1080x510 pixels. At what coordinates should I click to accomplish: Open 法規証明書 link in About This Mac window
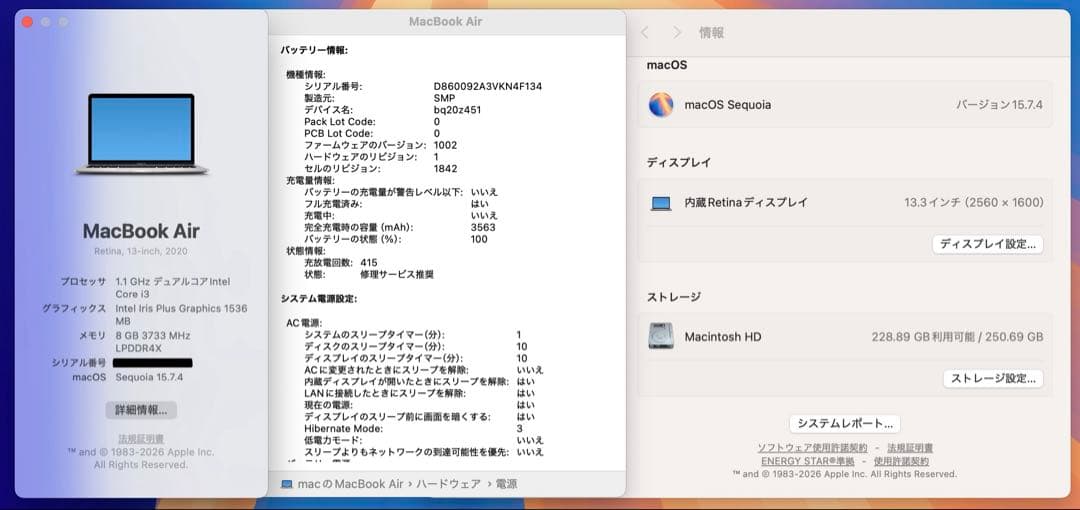141,439
